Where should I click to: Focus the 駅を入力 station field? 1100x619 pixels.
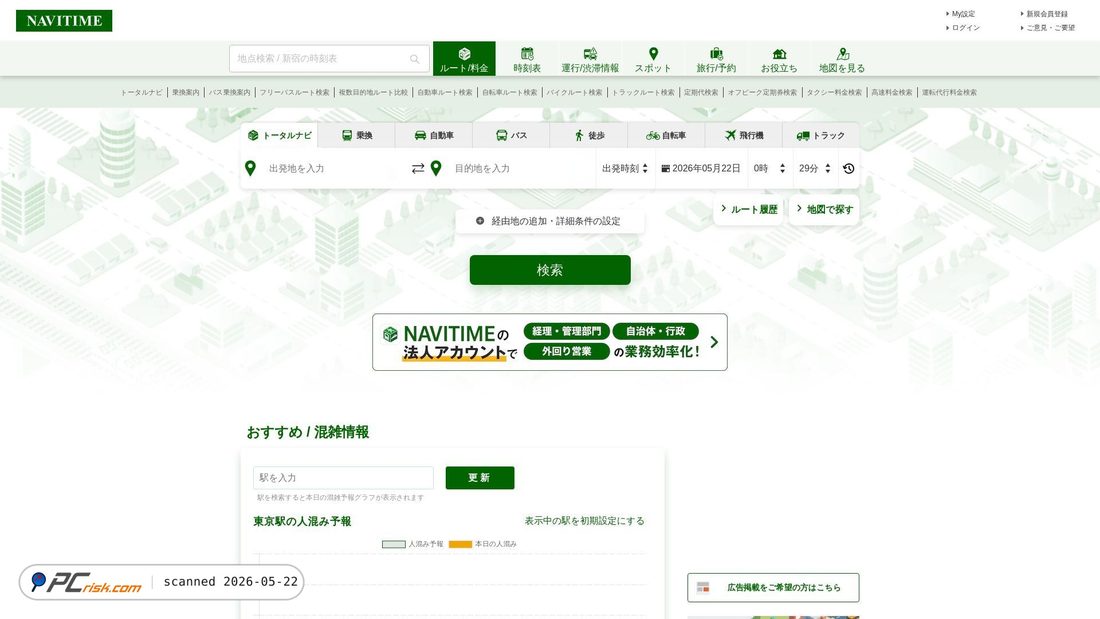coord(343,478)
